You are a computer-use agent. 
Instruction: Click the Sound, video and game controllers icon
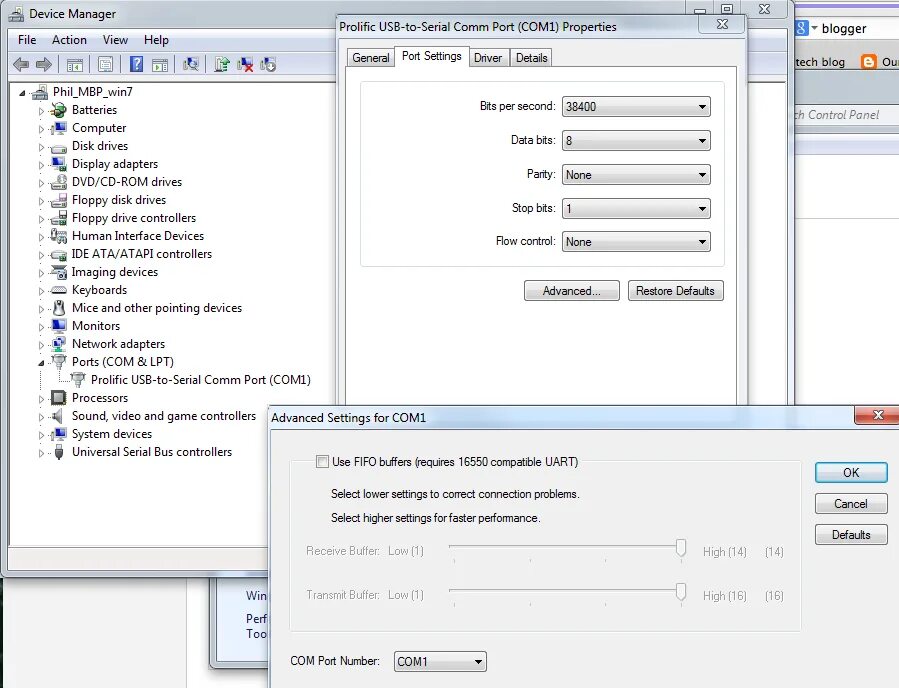(57, 416)
